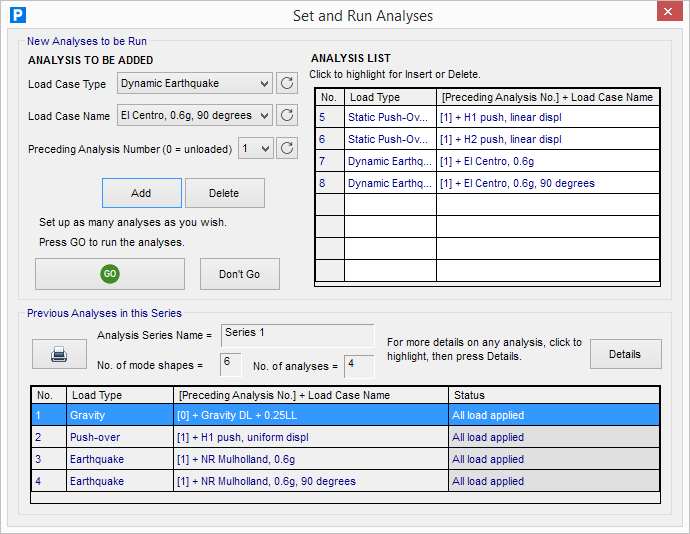
Task: Click the printer icon button
Action: coord(59,354)
